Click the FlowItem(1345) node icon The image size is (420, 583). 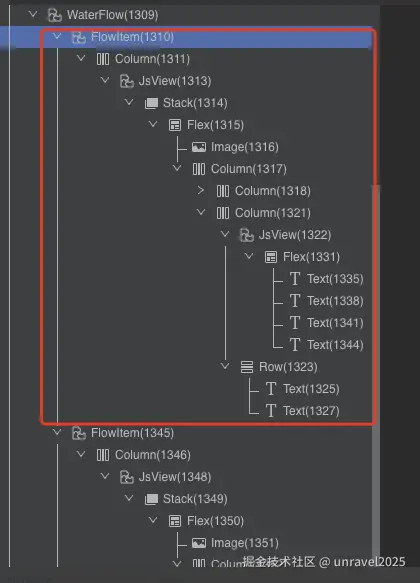pyautogui.click(x=79, y=433)
